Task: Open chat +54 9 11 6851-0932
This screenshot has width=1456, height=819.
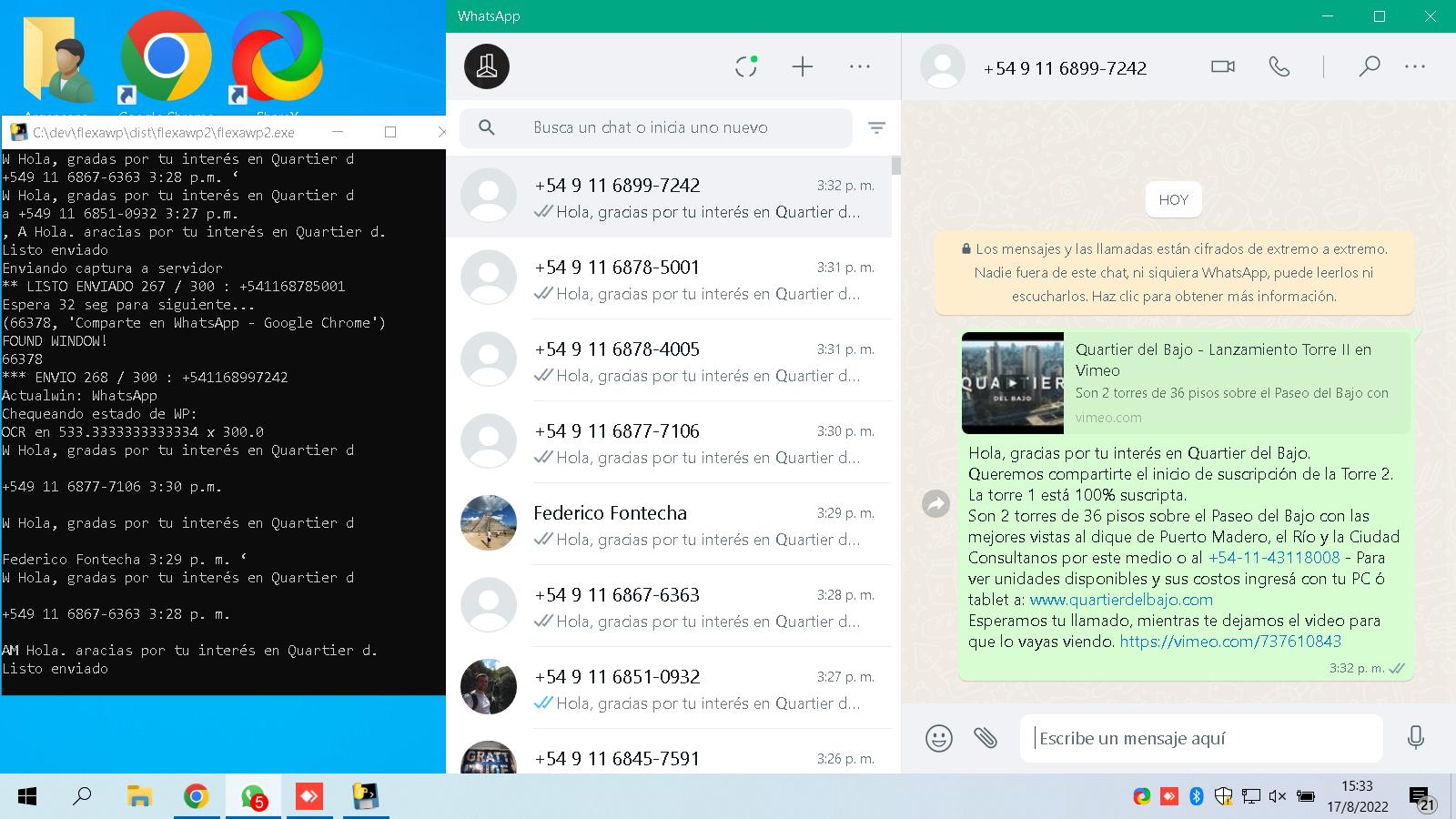Action: 669,688
